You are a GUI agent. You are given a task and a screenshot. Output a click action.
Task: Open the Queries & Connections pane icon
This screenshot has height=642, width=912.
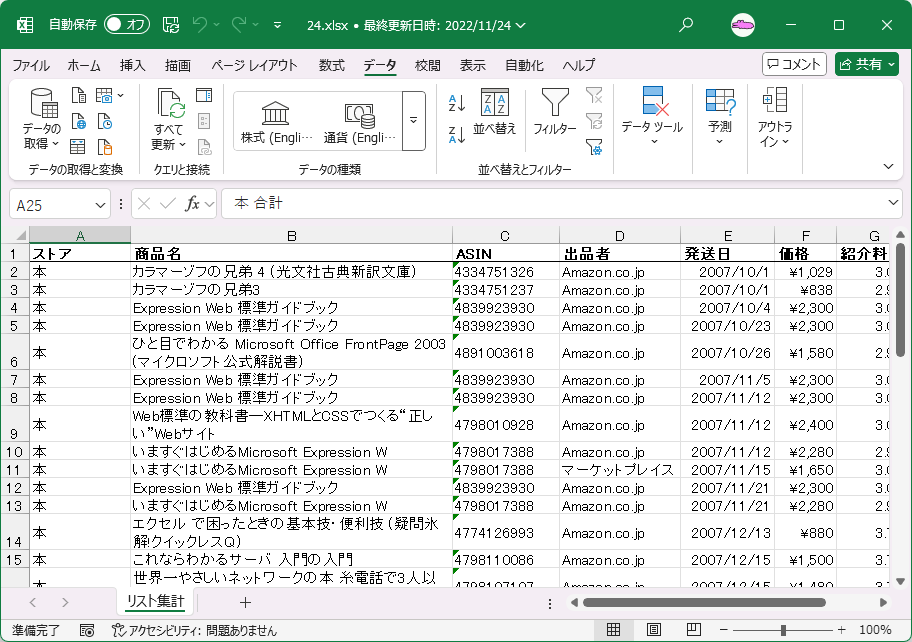point(204,95)
